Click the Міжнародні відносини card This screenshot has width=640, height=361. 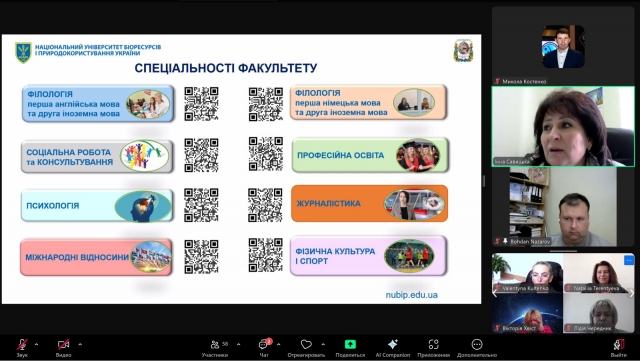[96, 257]
